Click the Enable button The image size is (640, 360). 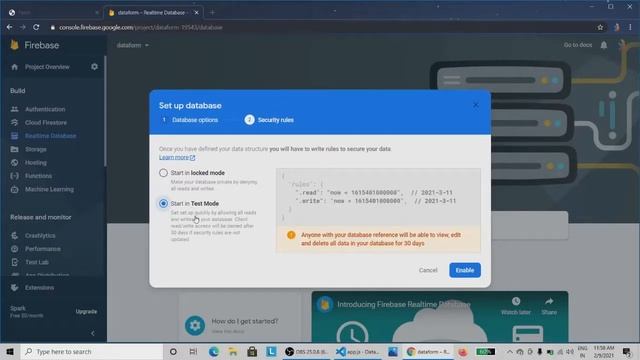click(x=465, y=270)
